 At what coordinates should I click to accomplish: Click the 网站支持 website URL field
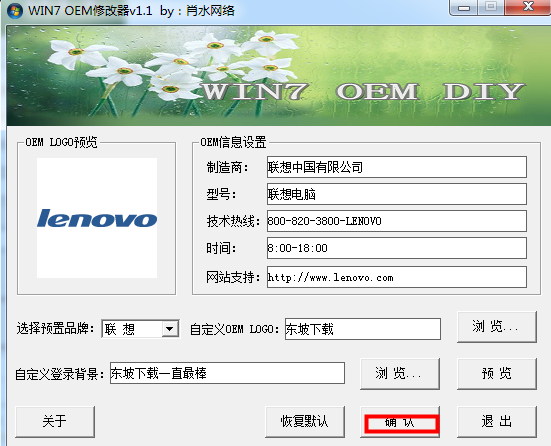click(397, 277)
